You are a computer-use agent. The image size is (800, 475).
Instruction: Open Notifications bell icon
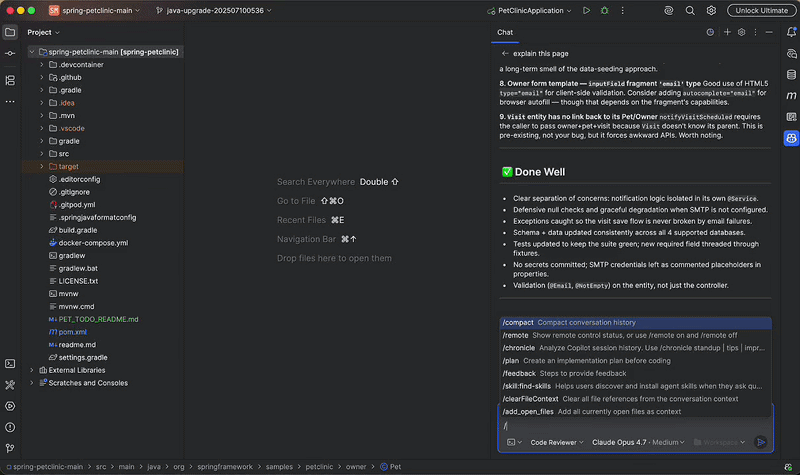tap(791, 32)
